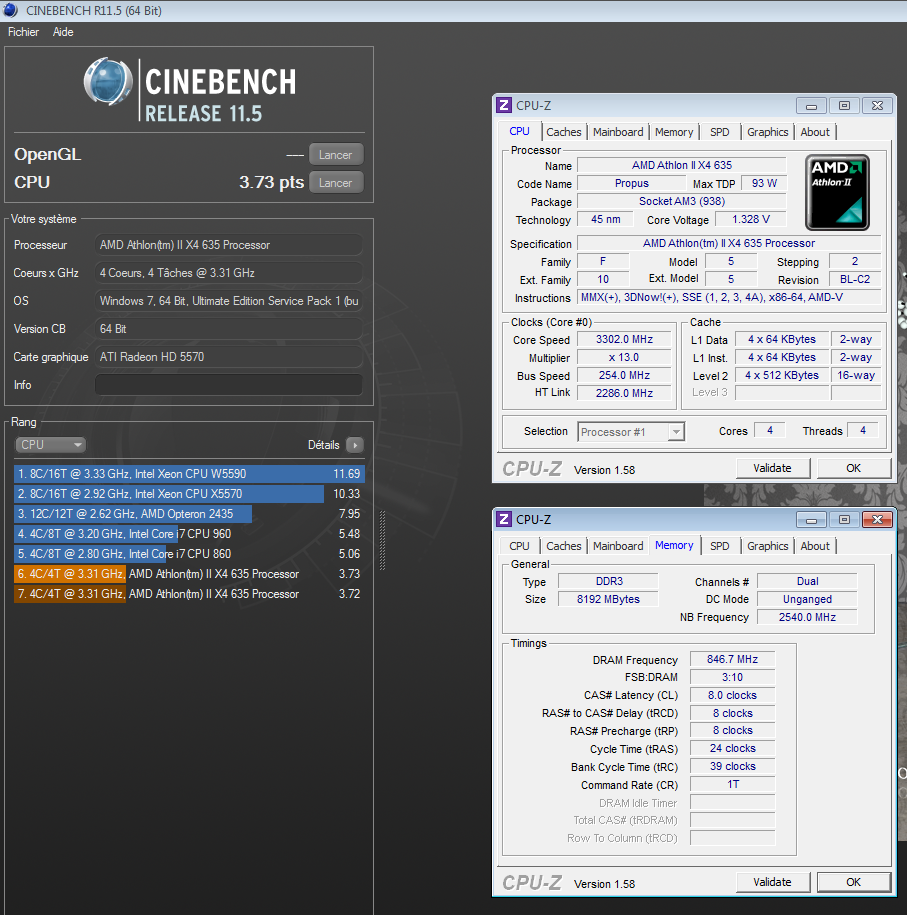Click the CPU-Z icon in the lower Memory window title bar
Screen dimensions: 907x915
(504, 519)
